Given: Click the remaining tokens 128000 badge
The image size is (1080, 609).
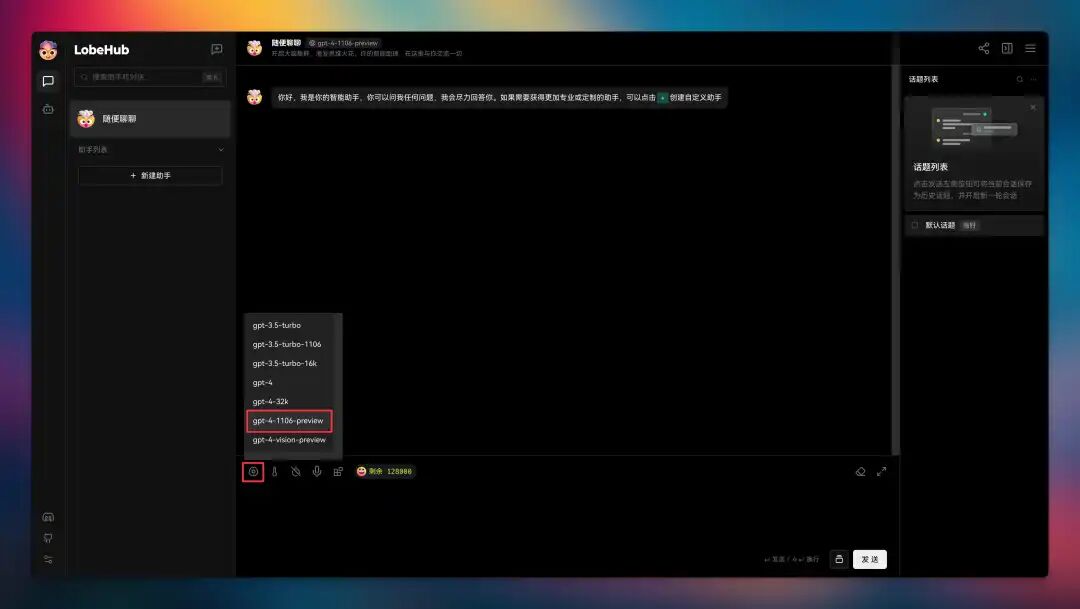Looking at the screenshot, I should 384,471.
